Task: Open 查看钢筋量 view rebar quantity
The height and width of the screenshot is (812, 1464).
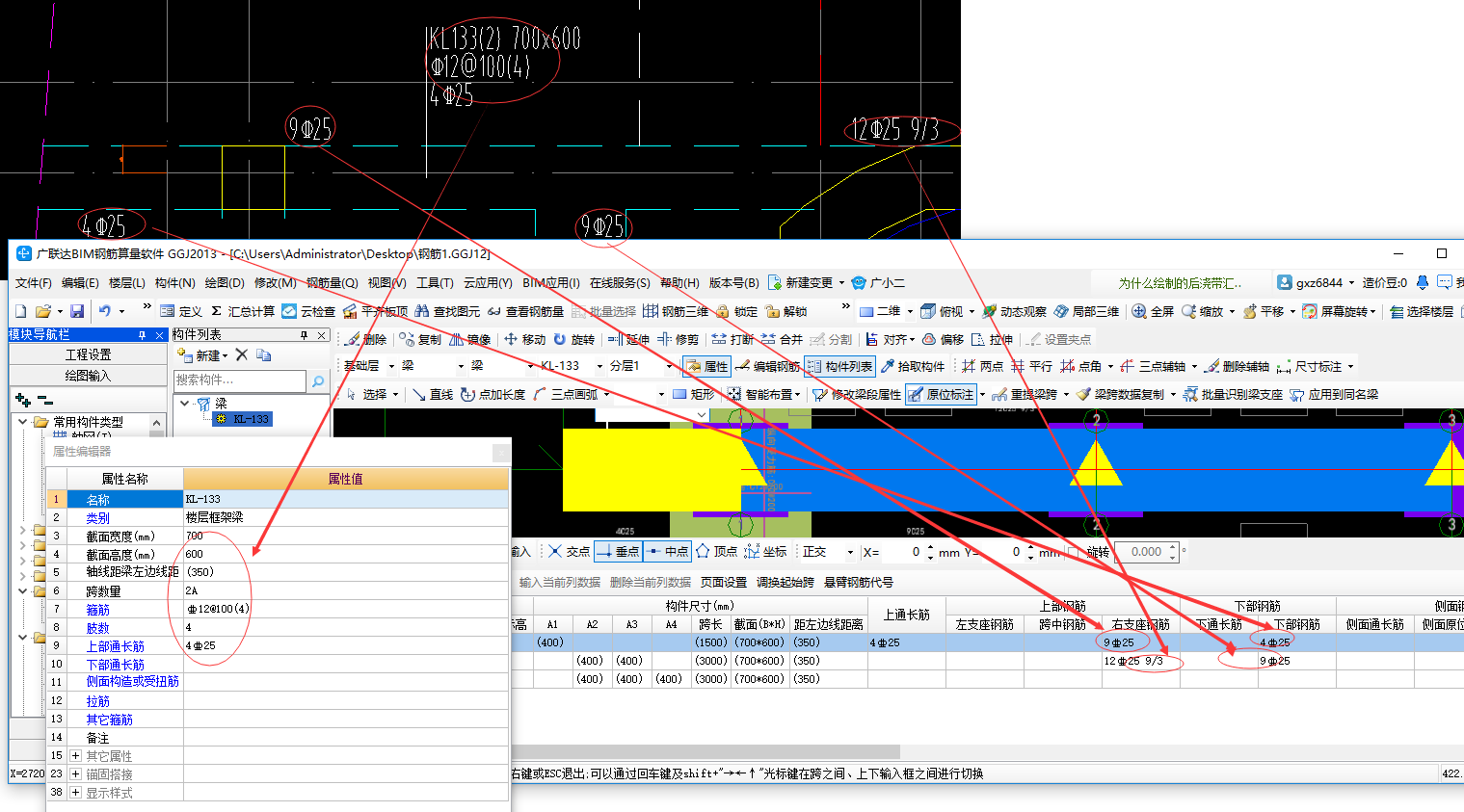Action: 525,311
